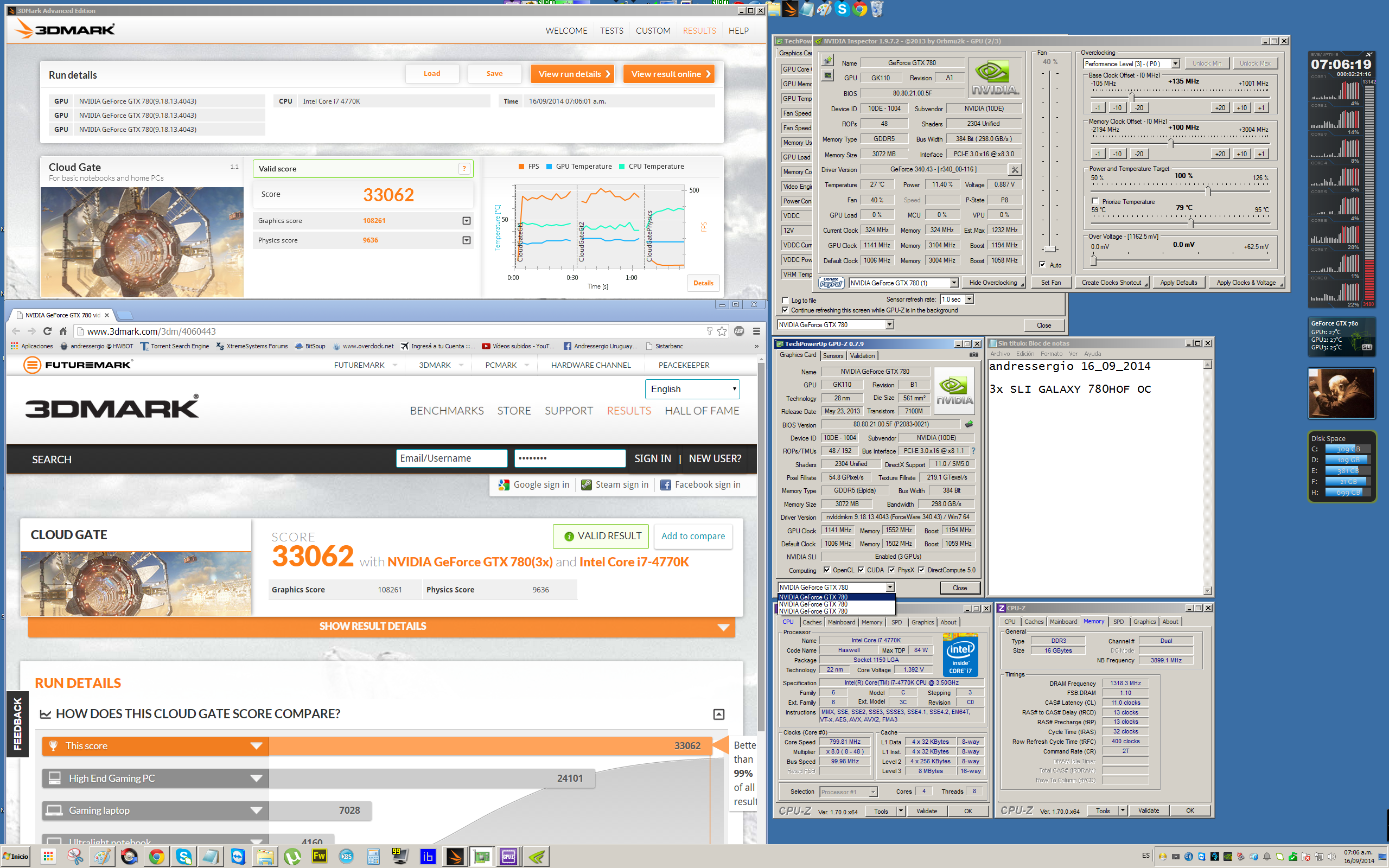The height and width of the screenshot is (868, 1389).
Task: Click the Adblock Plus extension icon in Chrome
Action: pos(740,331)
